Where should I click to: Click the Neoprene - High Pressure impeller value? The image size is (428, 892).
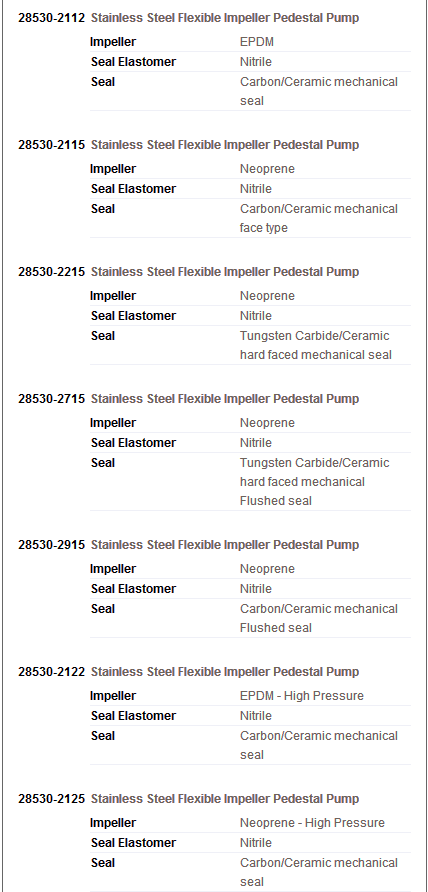tap(312, 823)
